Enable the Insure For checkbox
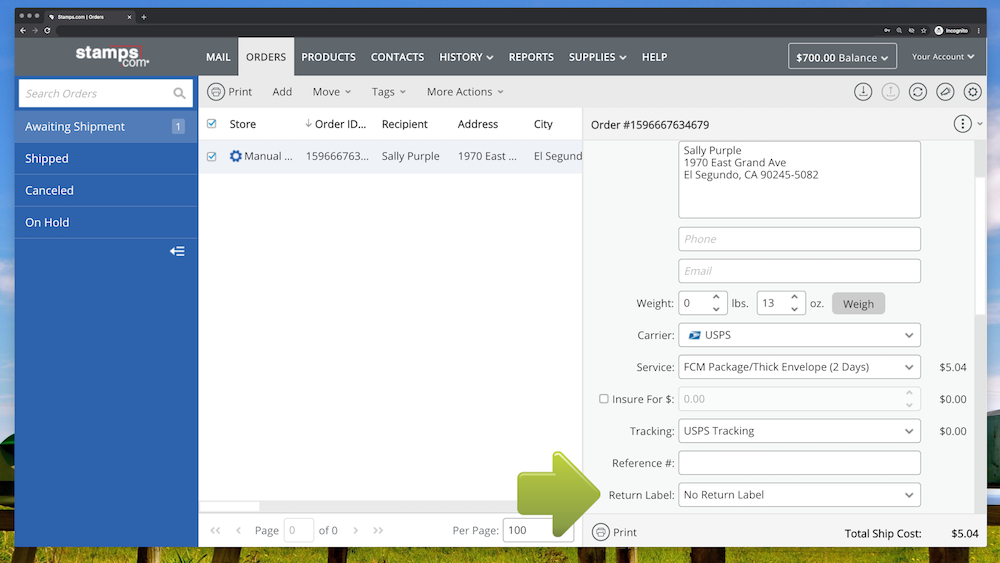1000x563 pixels. [x=604, y=399]
